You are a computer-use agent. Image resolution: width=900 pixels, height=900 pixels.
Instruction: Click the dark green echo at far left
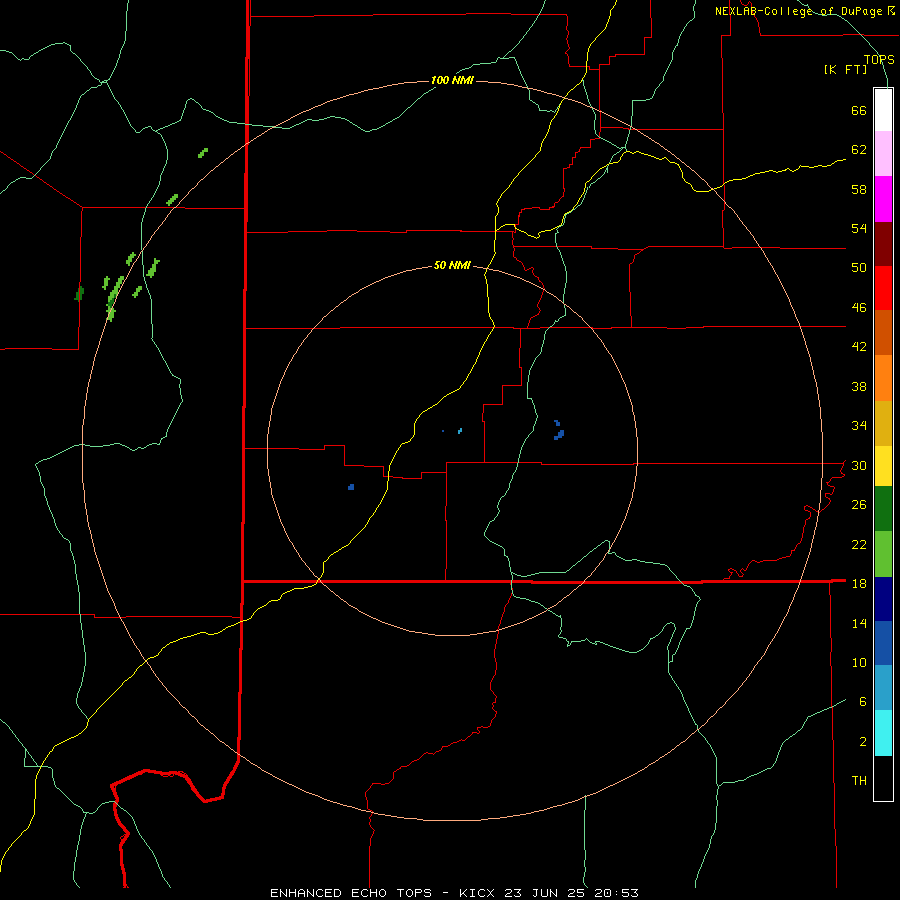click(x=79, y=293)
